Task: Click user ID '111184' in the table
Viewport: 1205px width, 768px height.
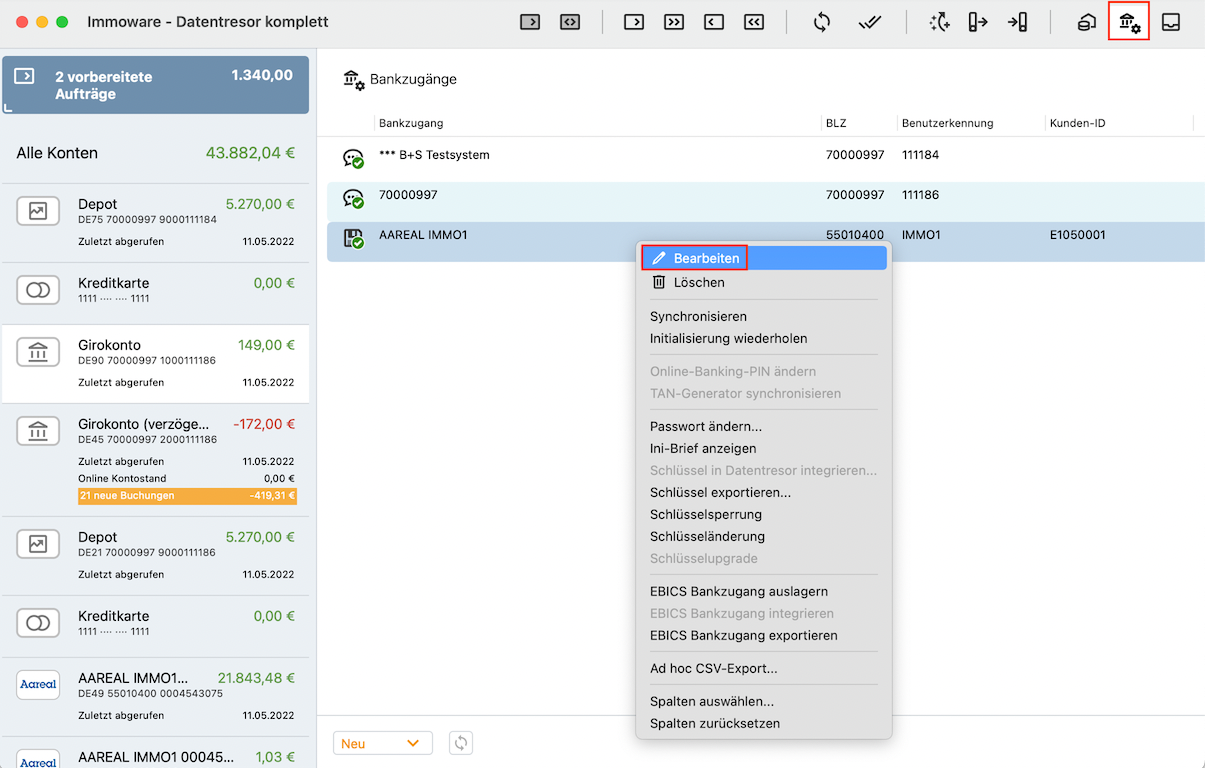Action: click(920, 155)
